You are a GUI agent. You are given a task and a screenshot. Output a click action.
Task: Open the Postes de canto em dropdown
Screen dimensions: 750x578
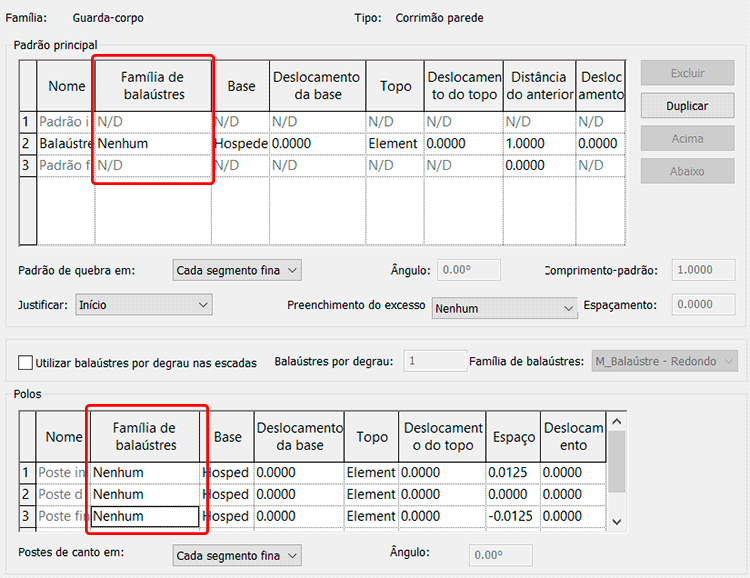point(234,555)
